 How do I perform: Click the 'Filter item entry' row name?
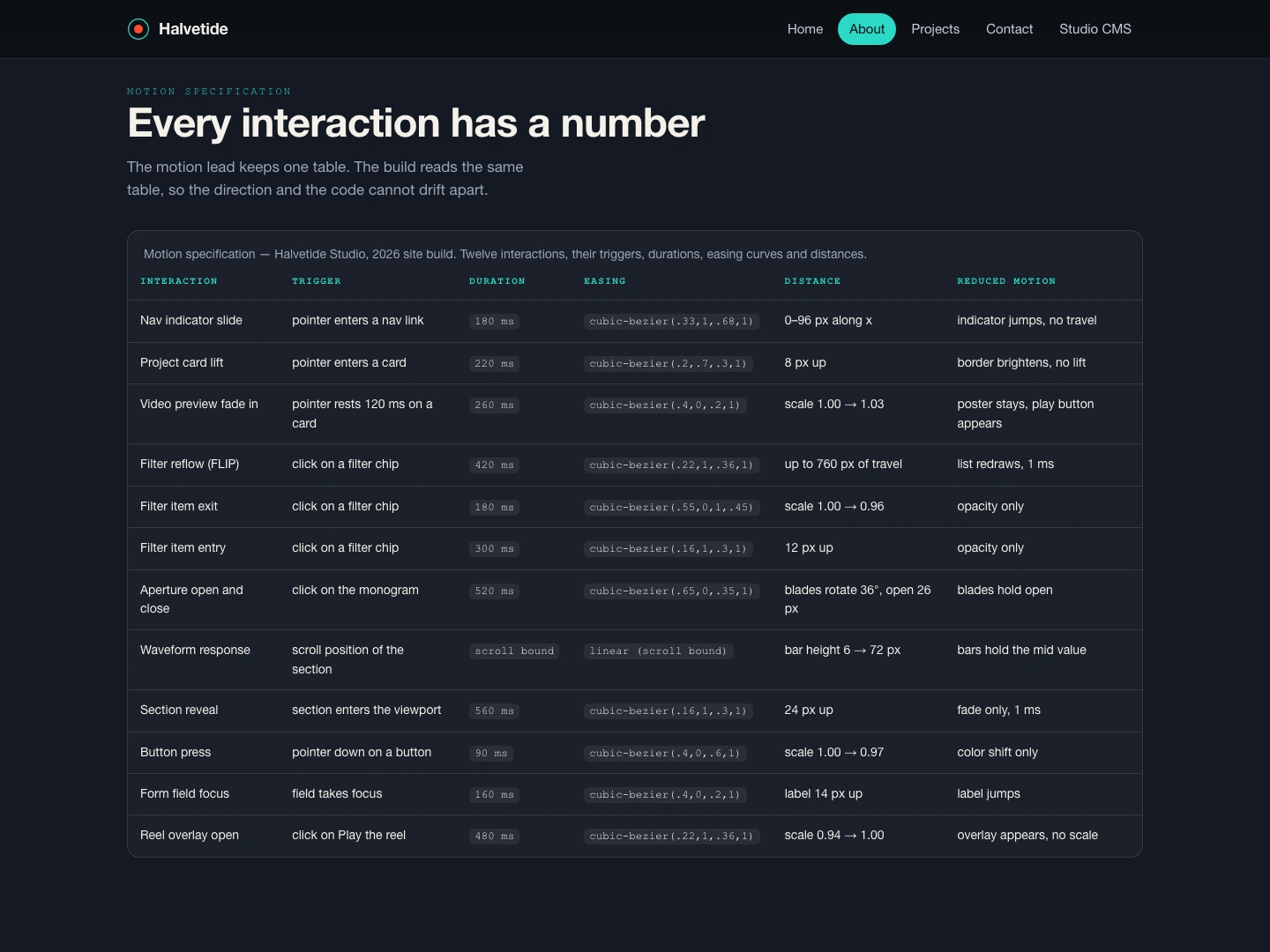[x=183, y=548]
